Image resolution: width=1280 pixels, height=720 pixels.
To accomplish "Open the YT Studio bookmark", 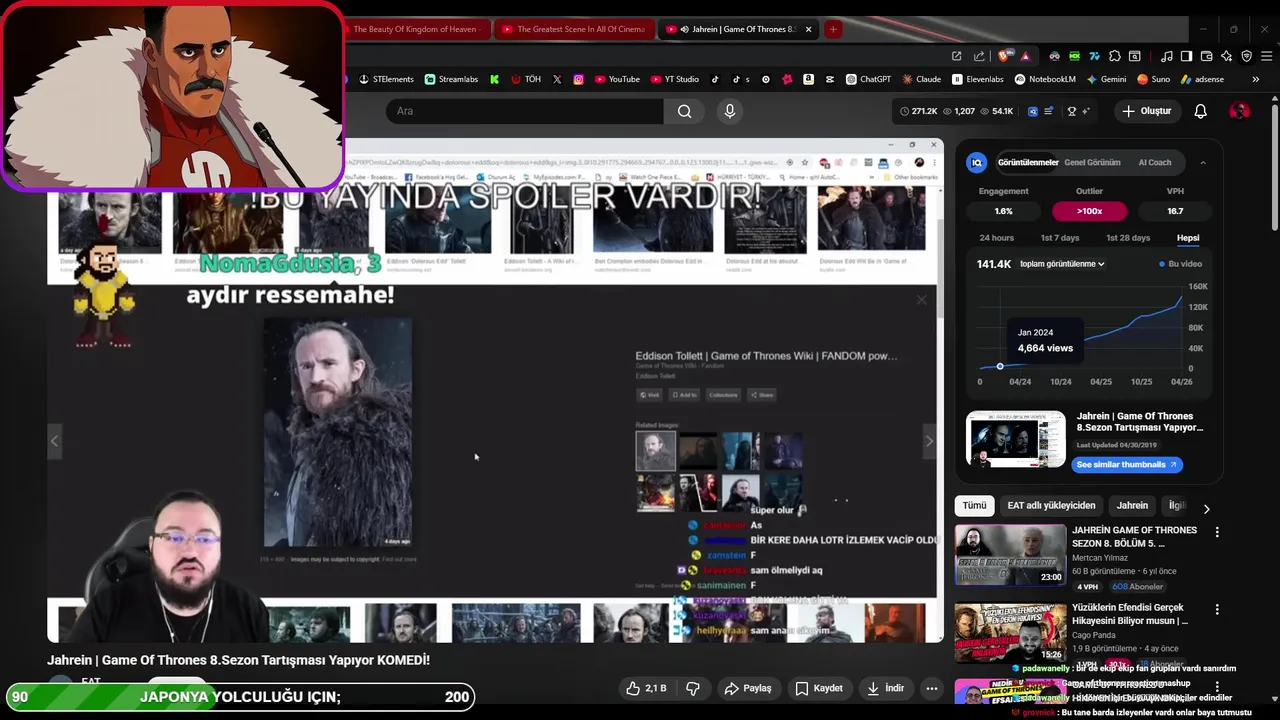I will [675, 79].
